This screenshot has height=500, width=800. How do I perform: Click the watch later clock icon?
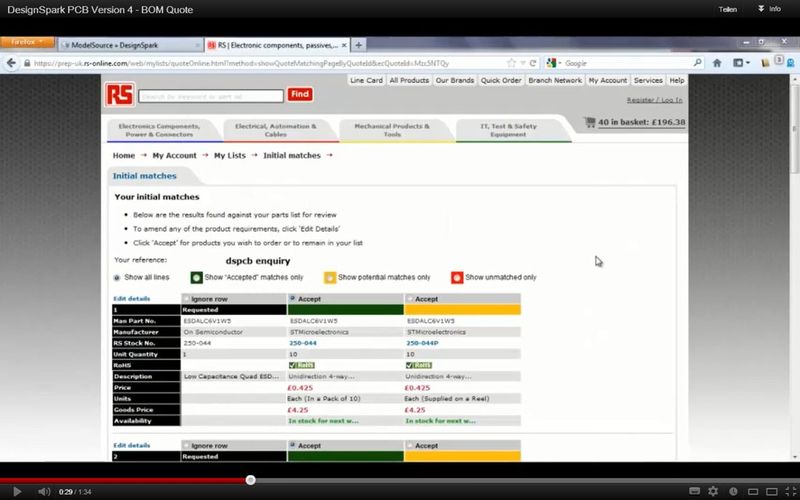pos(733,491)
